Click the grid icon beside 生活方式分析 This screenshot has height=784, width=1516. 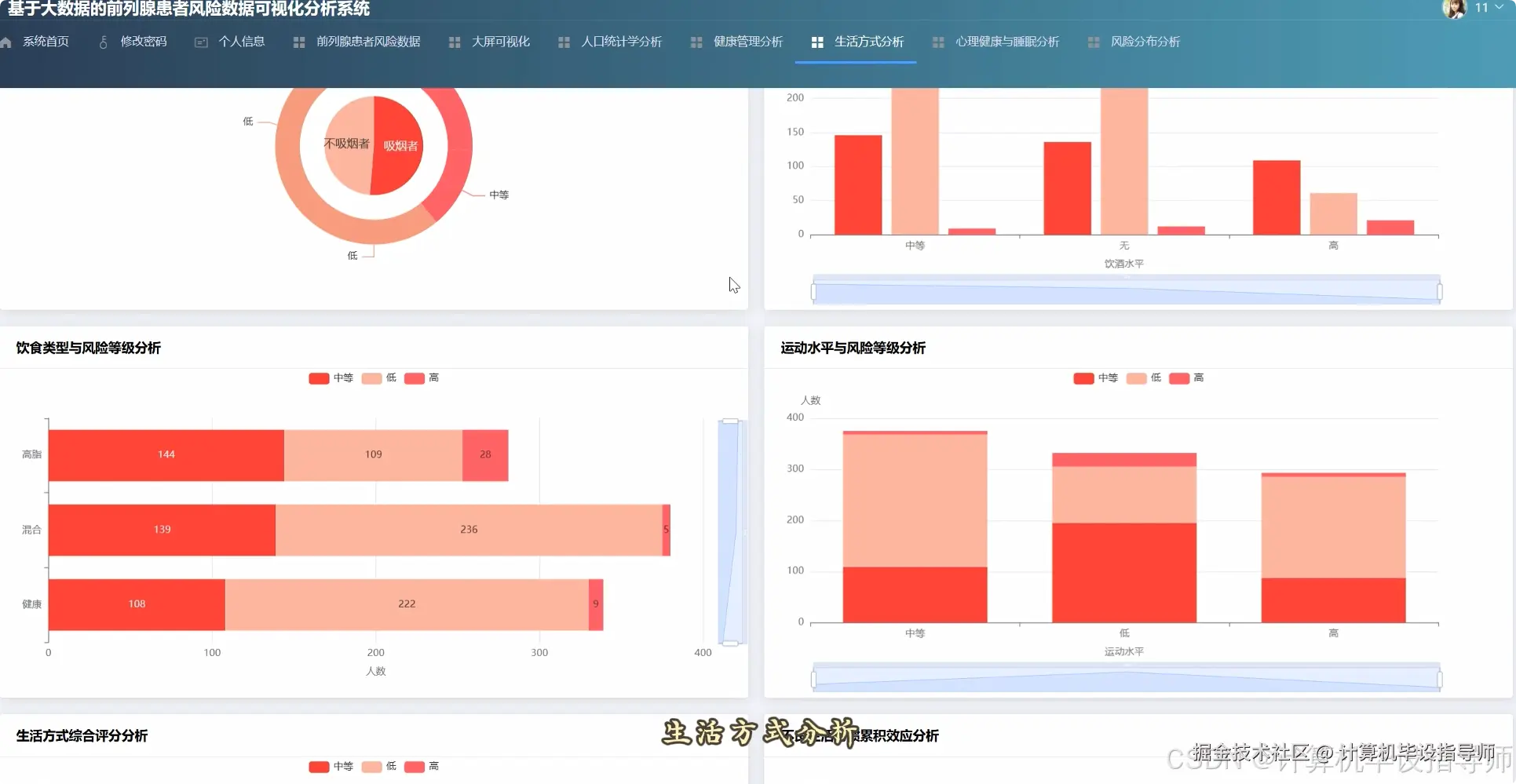pyautogui.click(x=817, y=42)
